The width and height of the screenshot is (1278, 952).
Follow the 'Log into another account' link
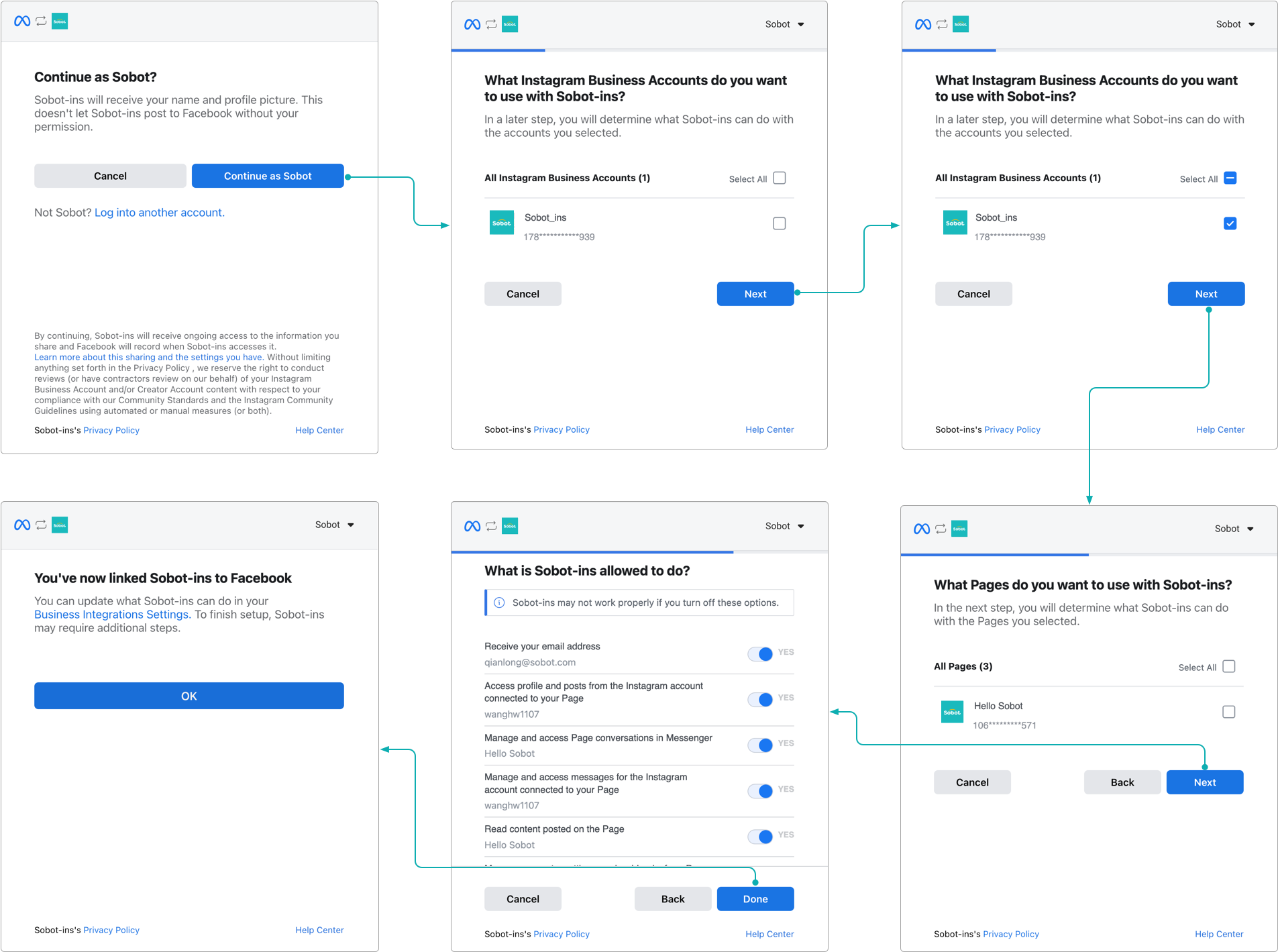[x=160, y=213]
